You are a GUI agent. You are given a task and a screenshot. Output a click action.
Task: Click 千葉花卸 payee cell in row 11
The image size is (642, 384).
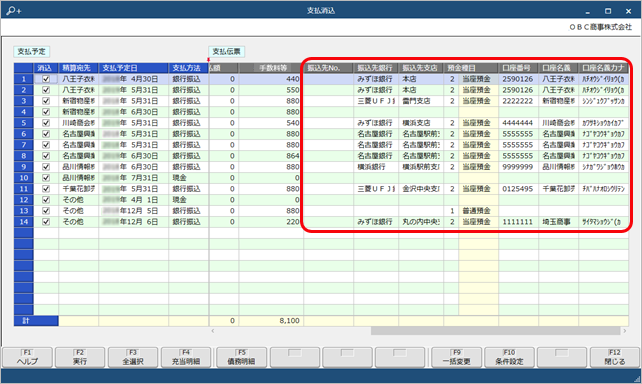tap(78, 189)
